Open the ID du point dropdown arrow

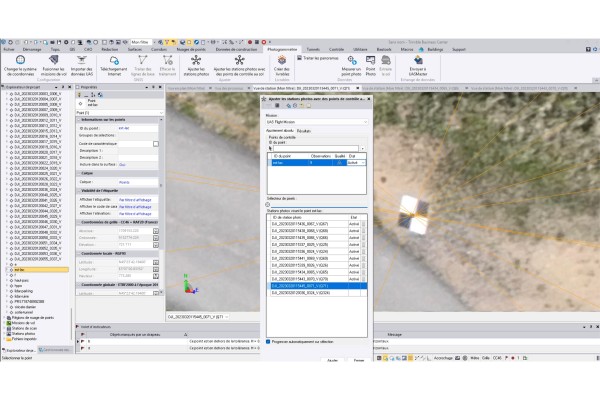362,149
